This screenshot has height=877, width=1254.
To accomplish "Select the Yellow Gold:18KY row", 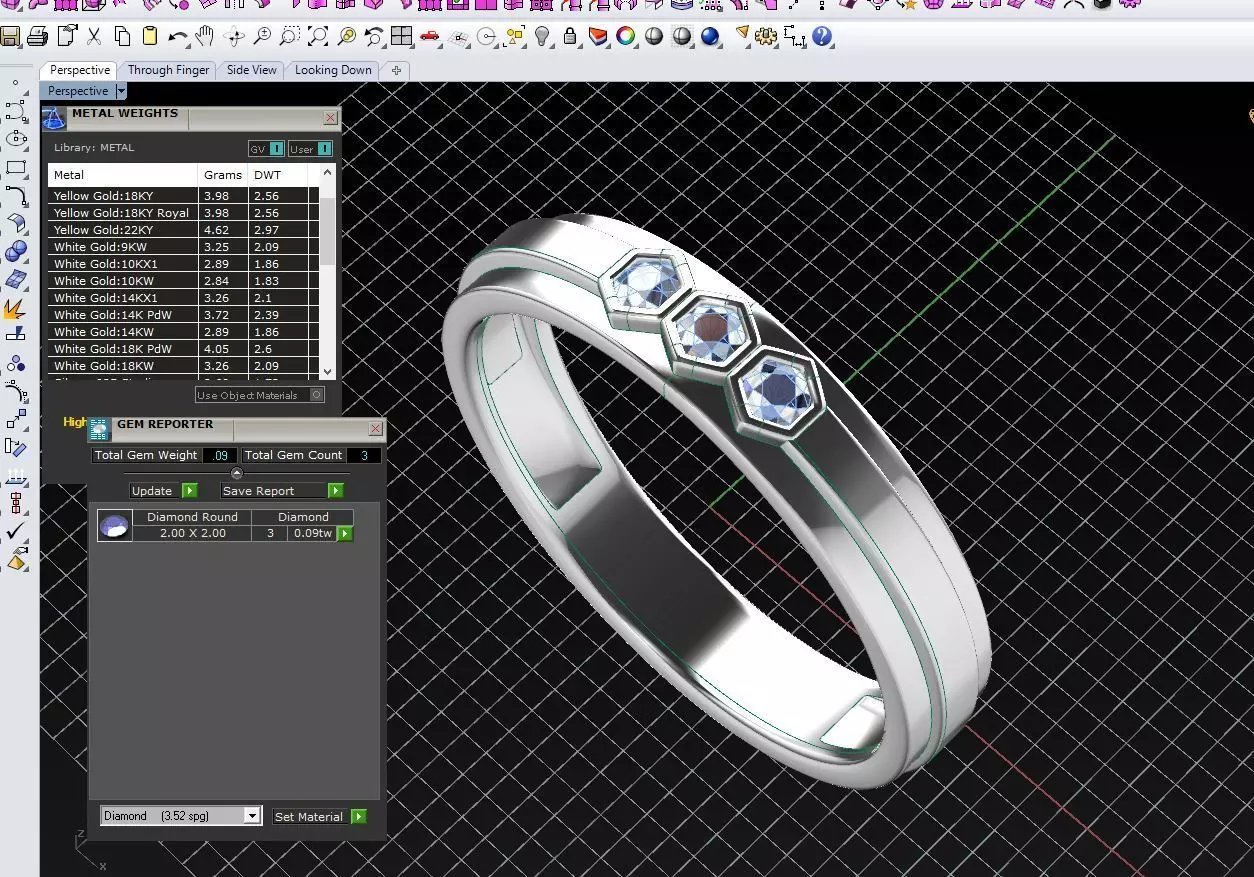I will tap(184, 196).
